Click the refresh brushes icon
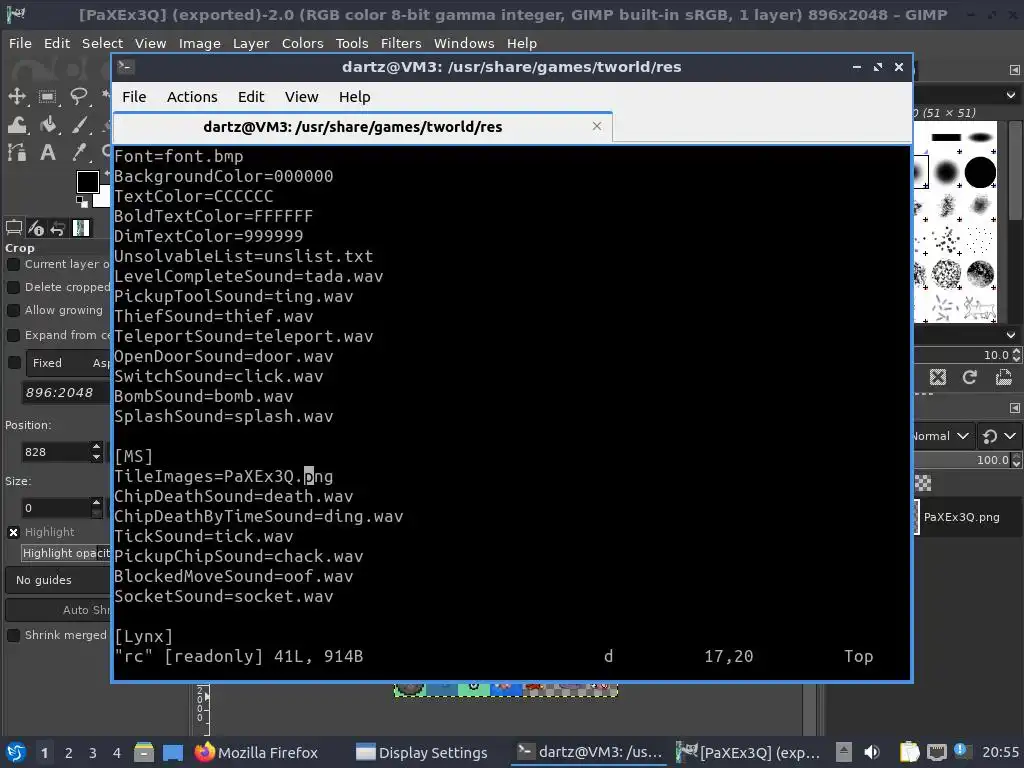Viewport: 1024px width, 768px height. pyautogui.click(x=970, y=377)
